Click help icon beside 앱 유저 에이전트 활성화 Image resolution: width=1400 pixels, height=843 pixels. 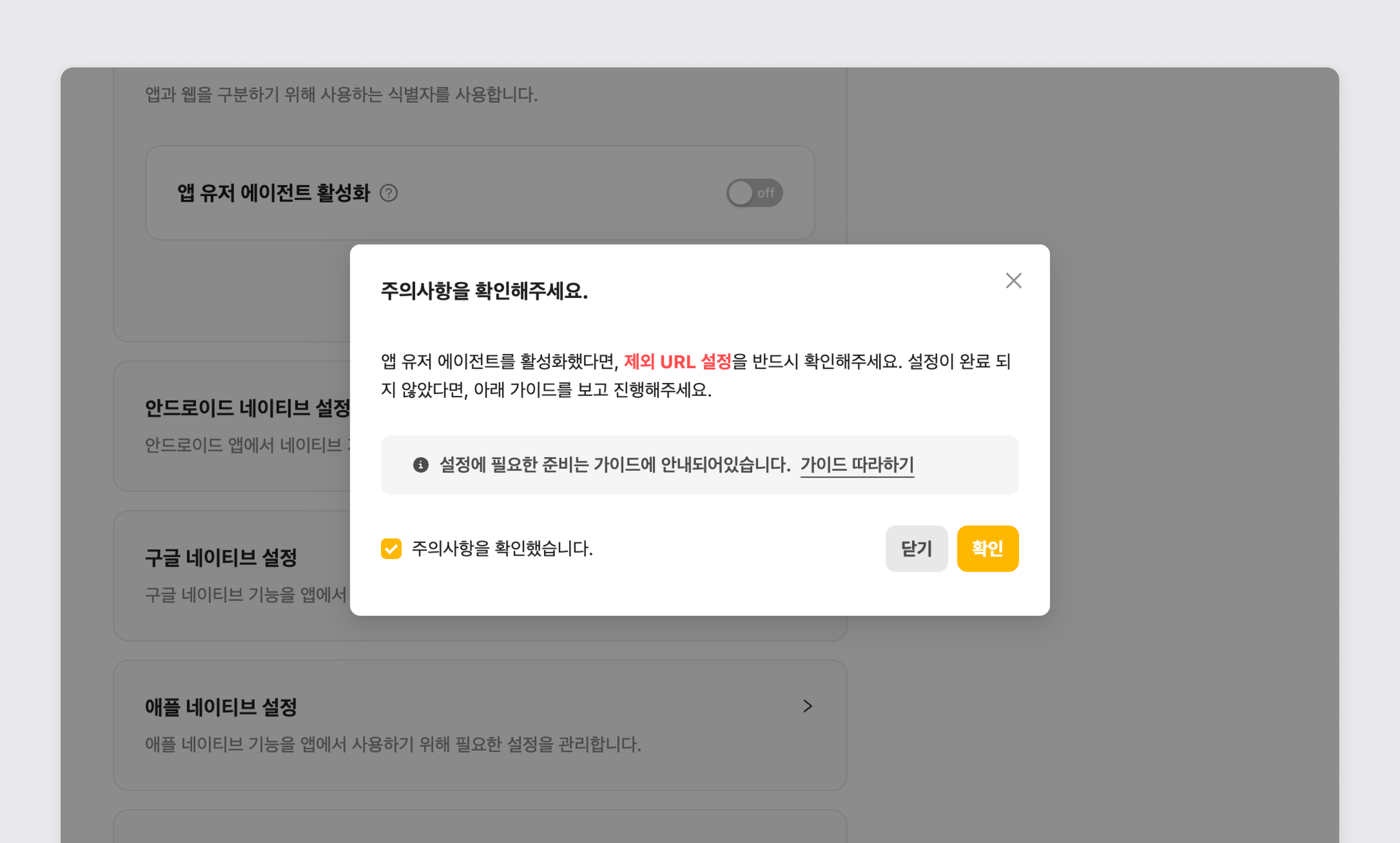click(389, 193)
